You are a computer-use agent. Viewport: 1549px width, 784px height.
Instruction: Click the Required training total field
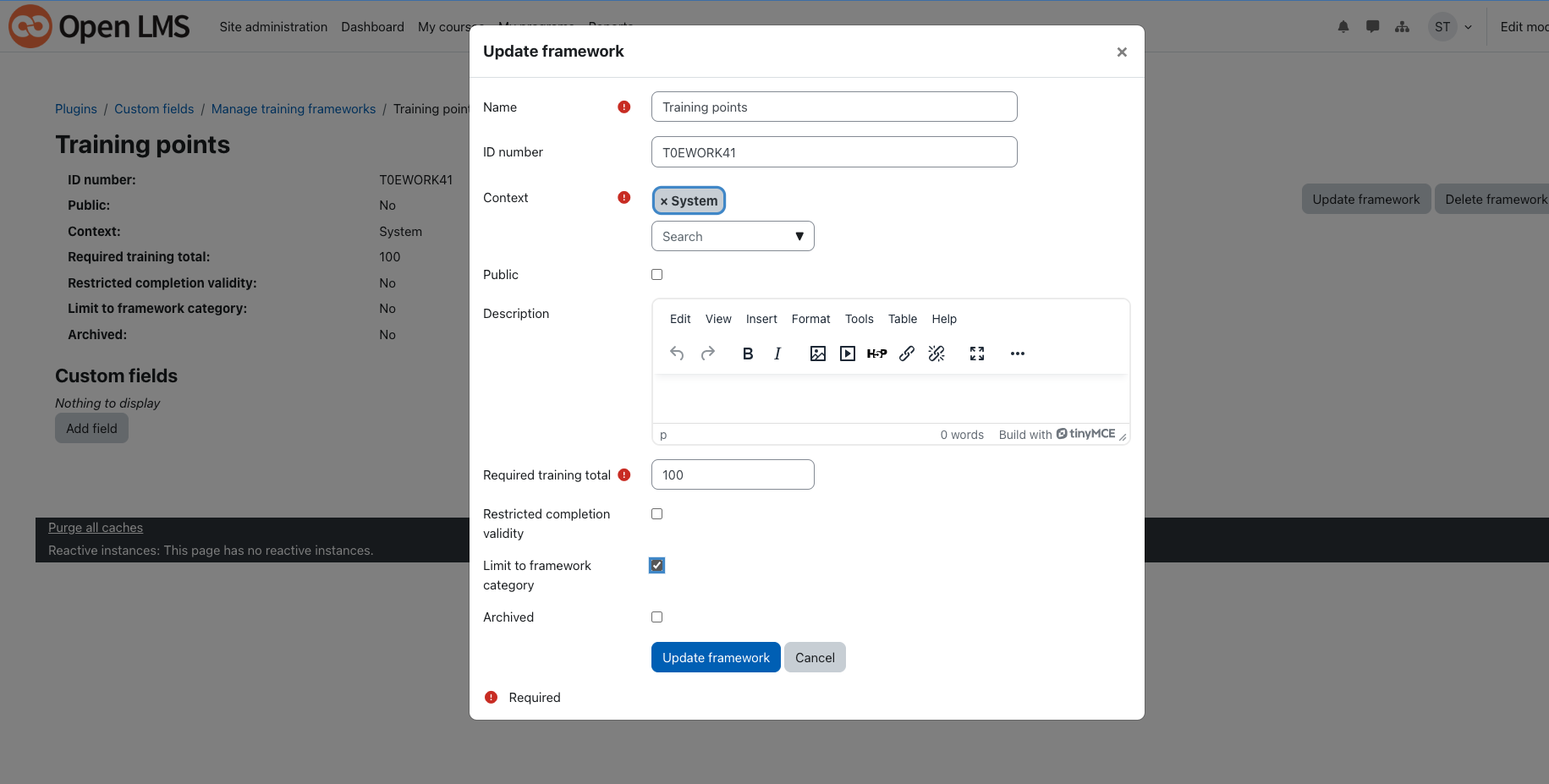coord(733,474)
